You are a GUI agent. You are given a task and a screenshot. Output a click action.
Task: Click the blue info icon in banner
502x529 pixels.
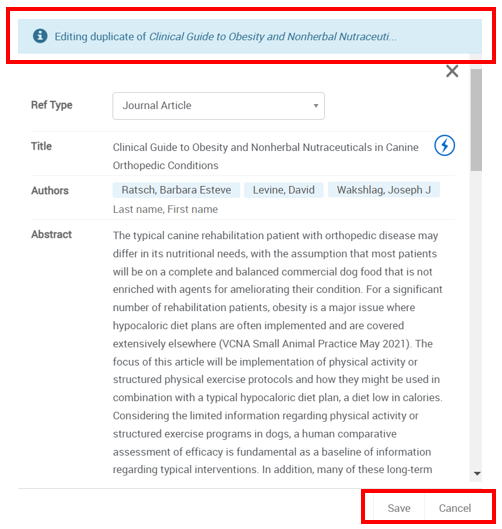click(40, 36)
